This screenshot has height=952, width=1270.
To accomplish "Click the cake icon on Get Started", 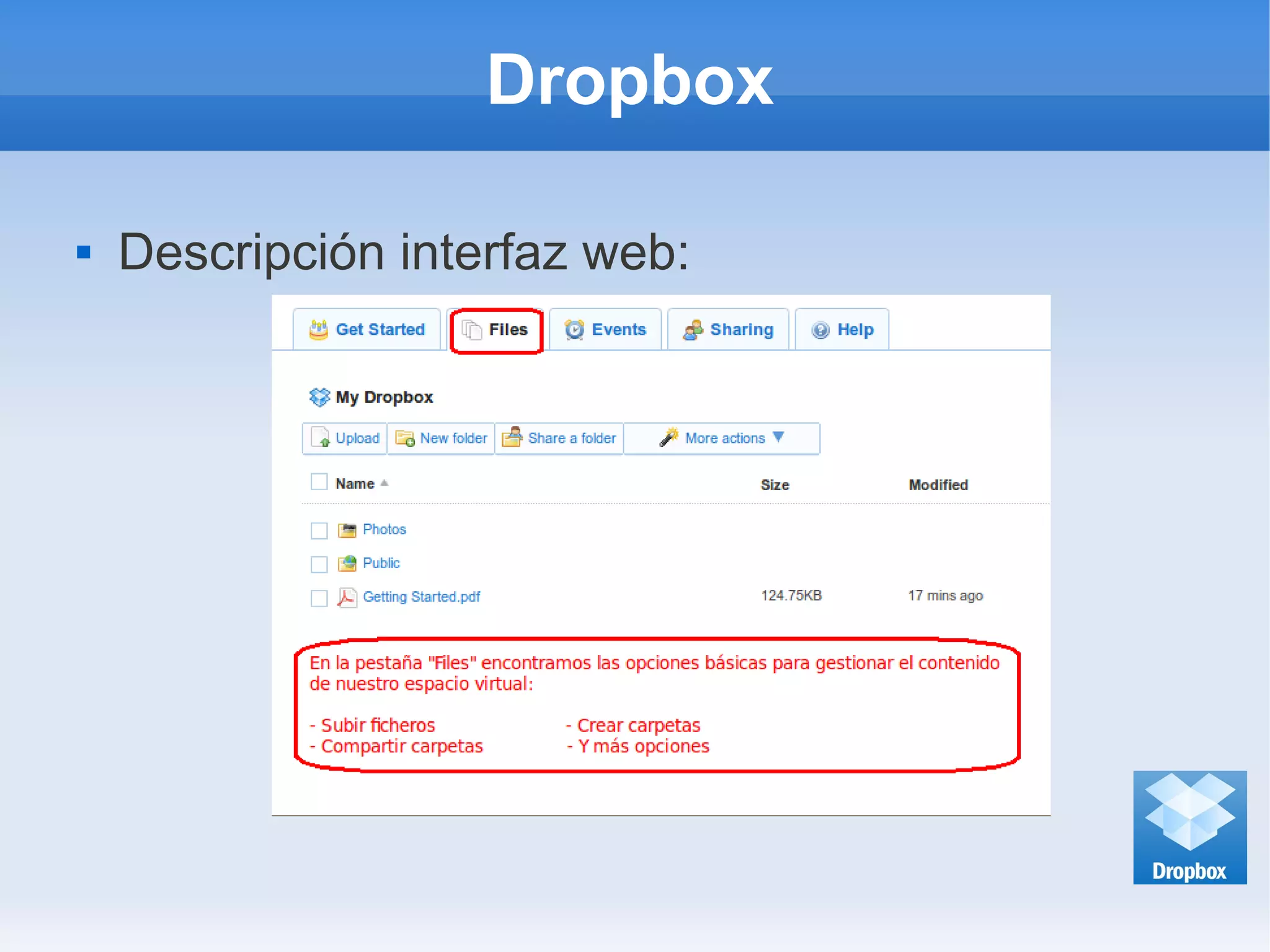I will (x=319, y=329).
